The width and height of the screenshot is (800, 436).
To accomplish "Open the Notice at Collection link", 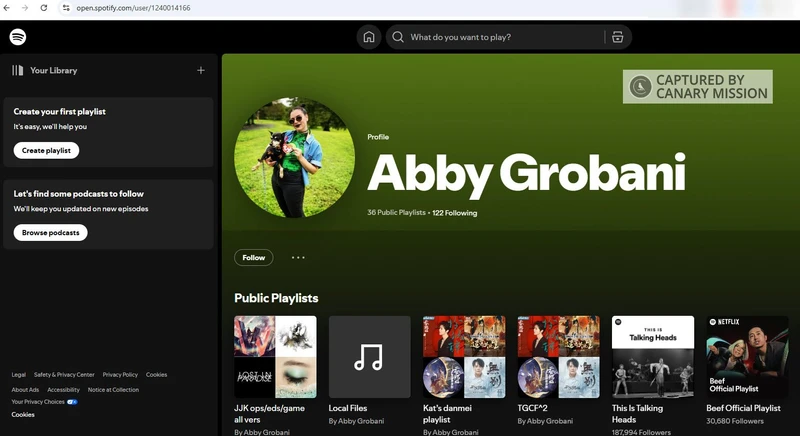I will [113, 390].
